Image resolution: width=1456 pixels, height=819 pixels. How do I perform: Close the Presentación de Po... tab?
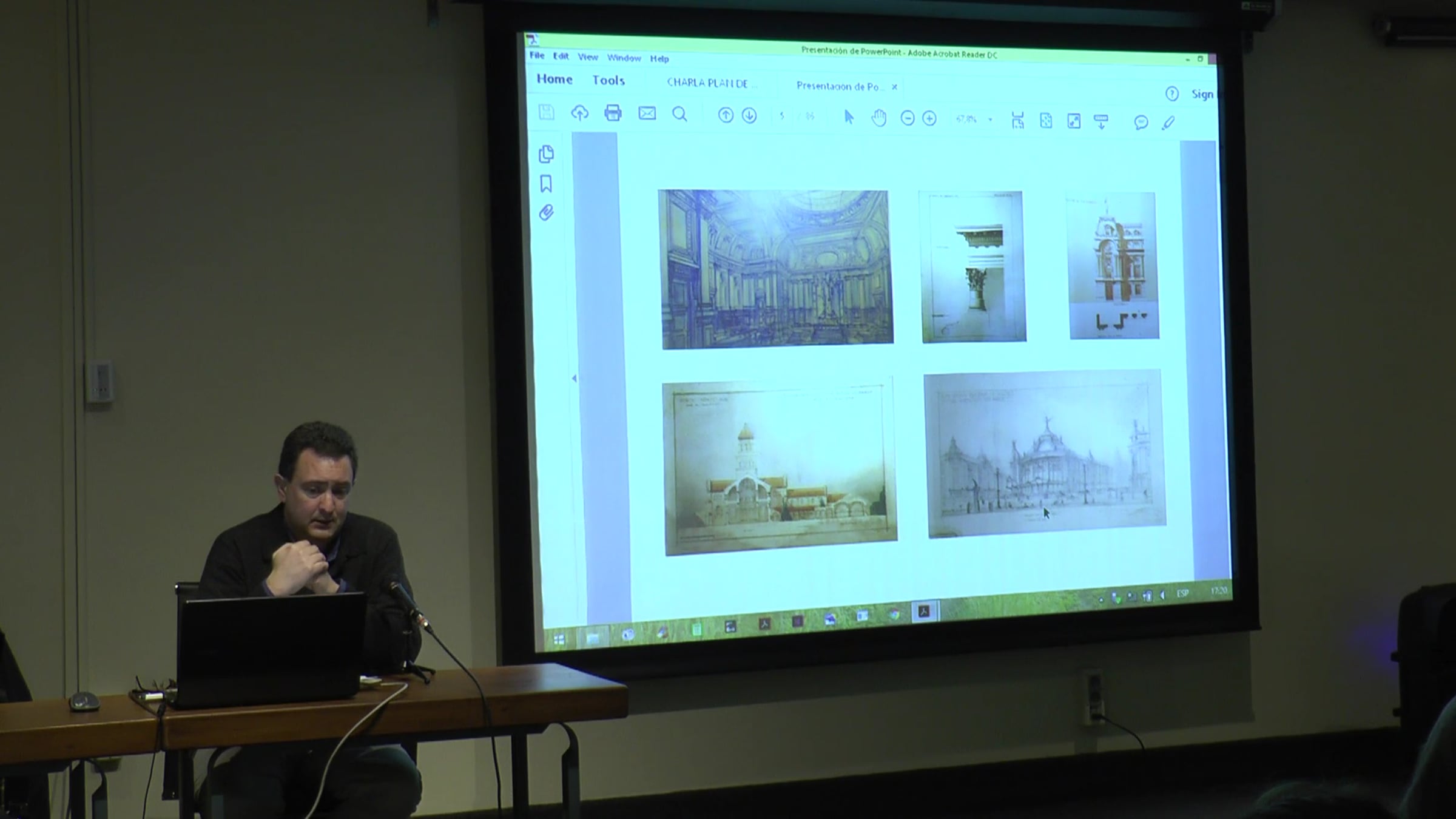(894, 87)
